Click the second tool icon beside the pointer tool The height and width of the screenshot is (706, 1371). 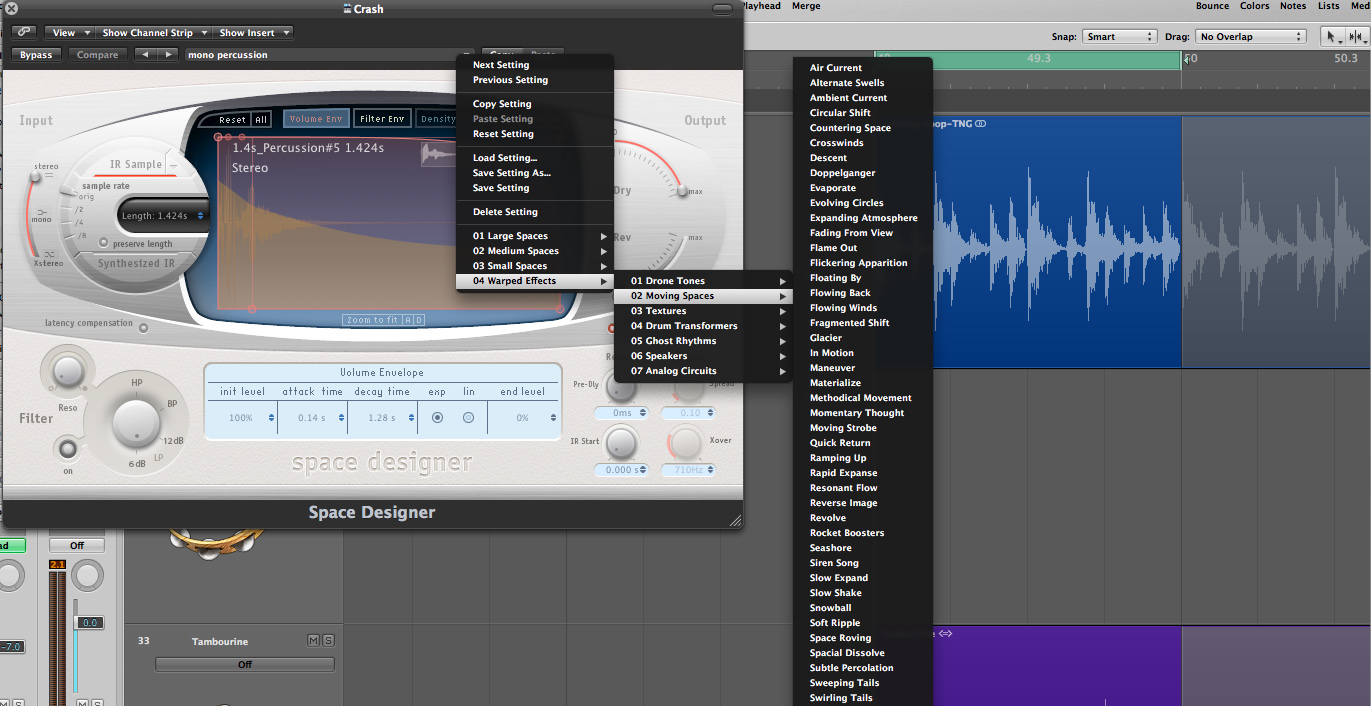pyautogui.click(x=1358, y=36)
